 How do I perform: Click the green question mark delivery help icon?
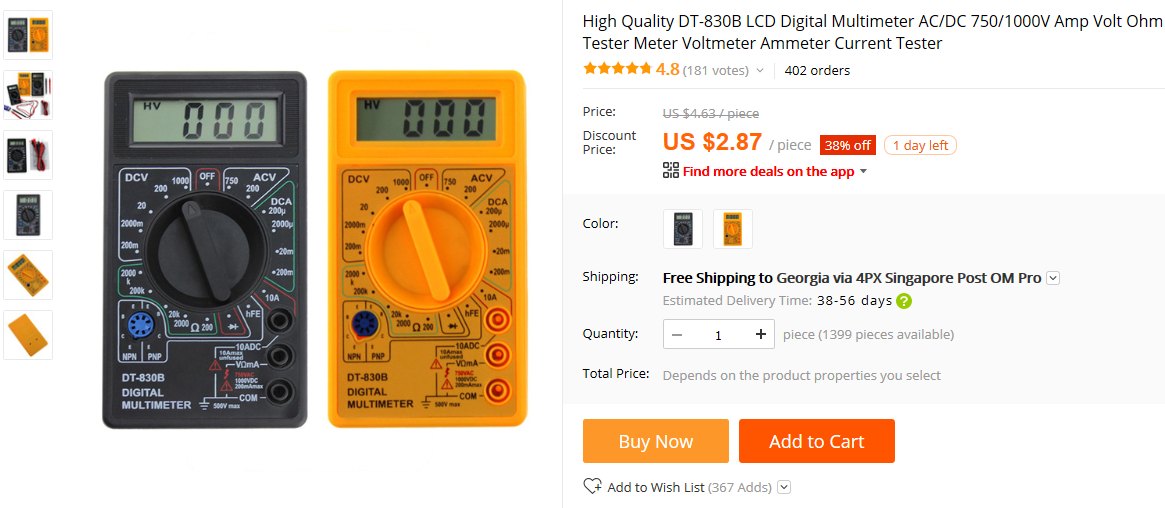pyautogui.click(x=903, y=301)
